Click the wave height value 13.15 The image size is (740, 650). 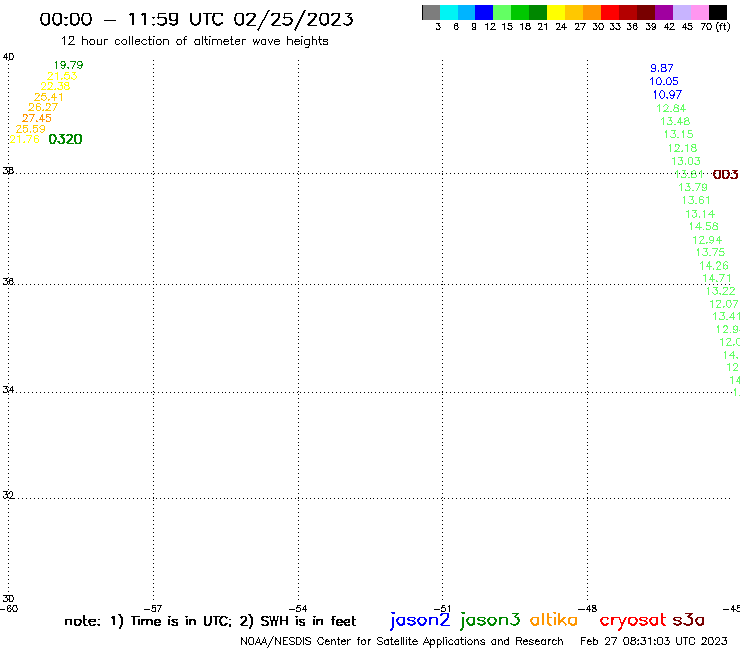[679, 135]
